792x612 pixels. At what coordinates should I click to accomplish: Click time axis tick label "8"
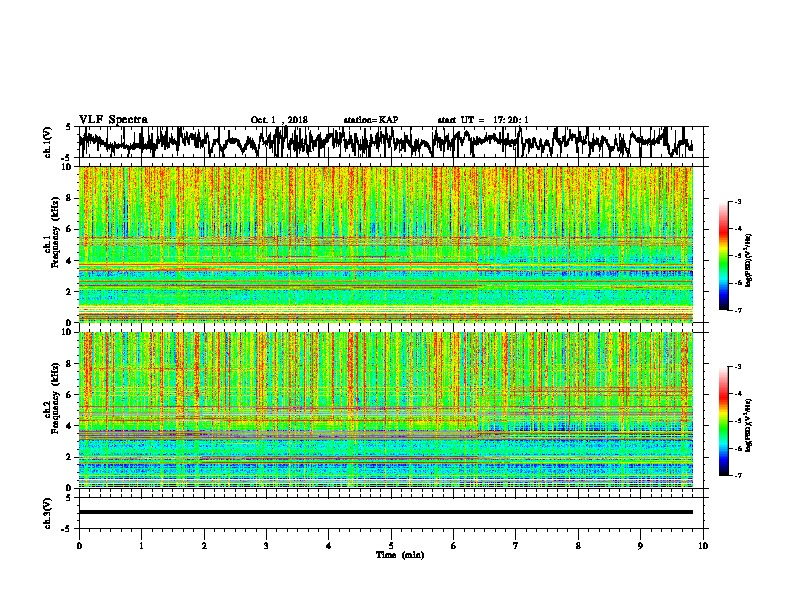pos(578,546)
